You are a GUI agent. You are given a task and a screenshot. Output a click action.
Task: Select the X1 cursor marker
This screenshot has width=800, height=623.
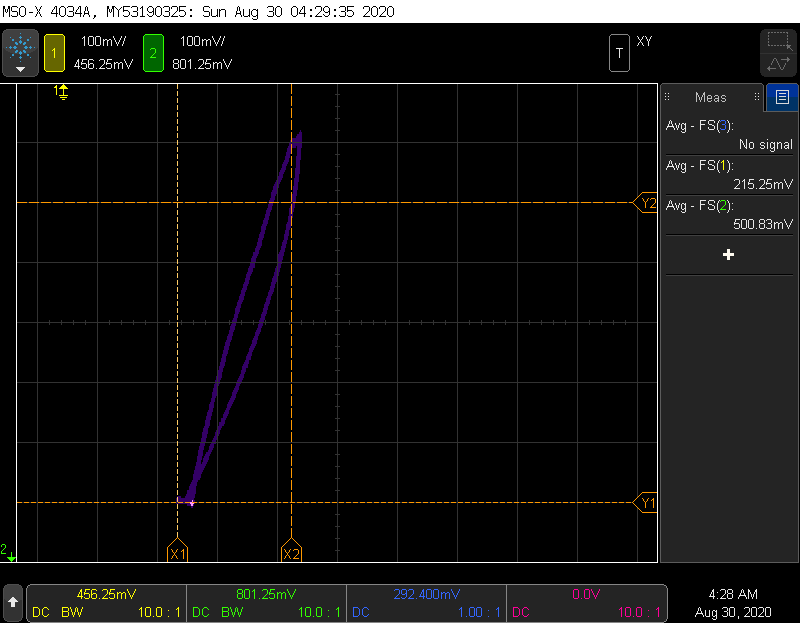(177, 552)
